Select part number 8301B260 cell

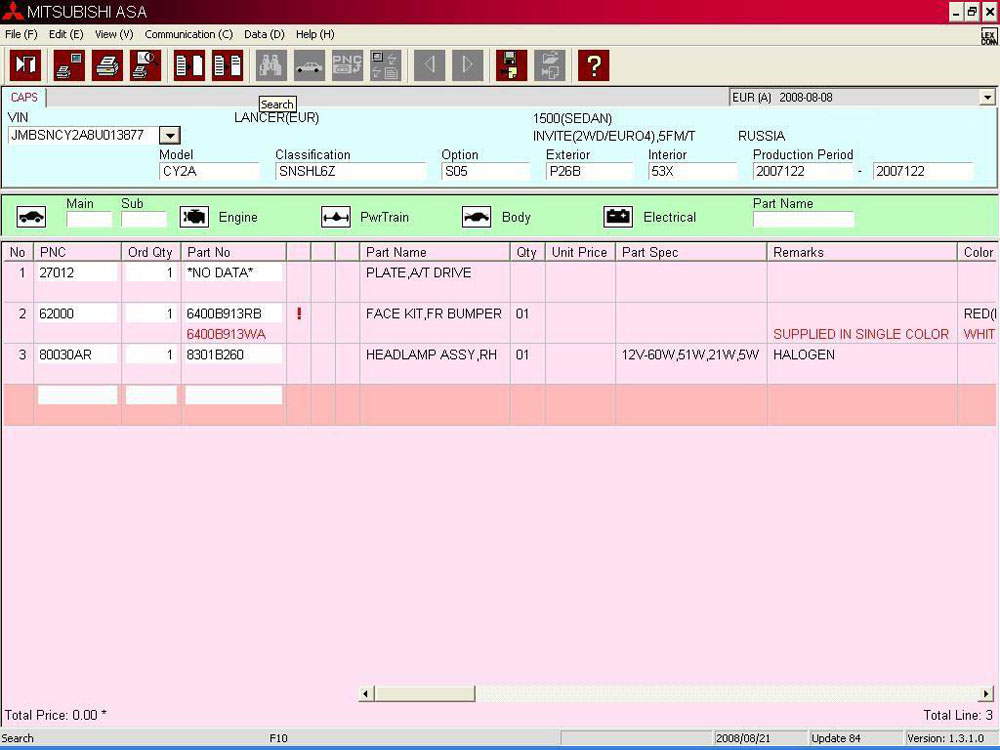coord(233,355)
